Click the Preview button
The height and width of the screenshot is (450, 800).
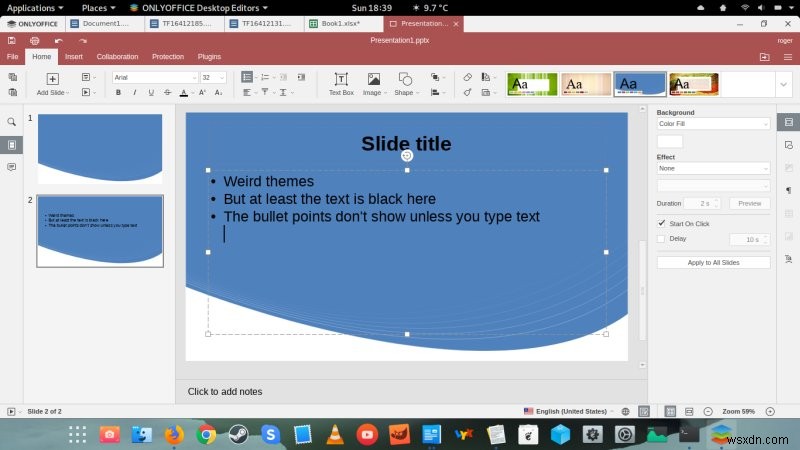(749, 203)
